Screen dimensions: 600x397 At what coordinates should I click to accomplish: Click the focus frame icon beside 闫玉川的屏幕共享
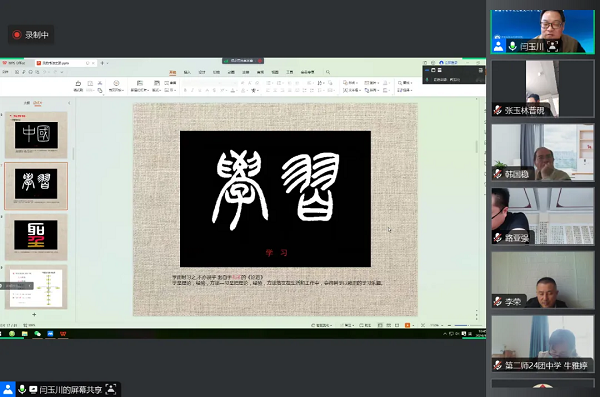tap(111, 389)
